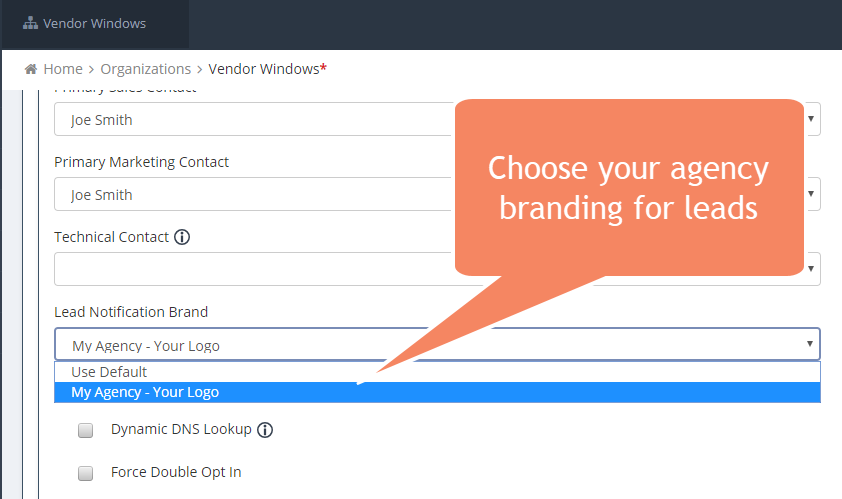Image resolution: width=842 pixels, height=499 pixels.
Task: Navigate to Organizations breadcrumb link
Action: (x=146, y=69)
